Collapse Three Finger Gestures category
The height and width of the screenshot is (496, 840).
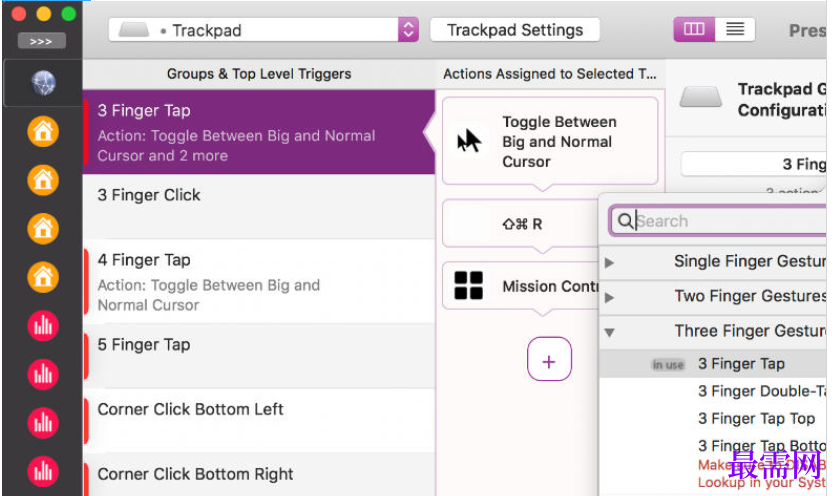click(x=609, y=333)
